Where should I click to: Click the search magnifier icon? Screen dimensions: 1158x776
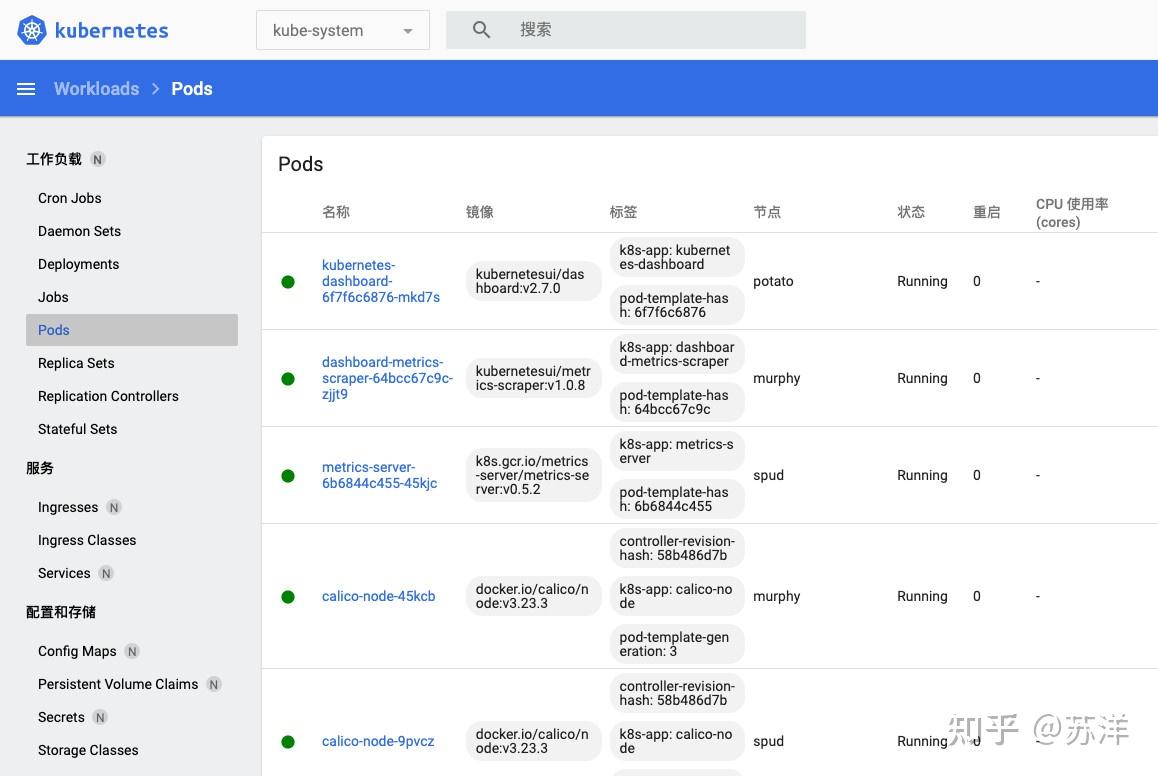(481, 30)
